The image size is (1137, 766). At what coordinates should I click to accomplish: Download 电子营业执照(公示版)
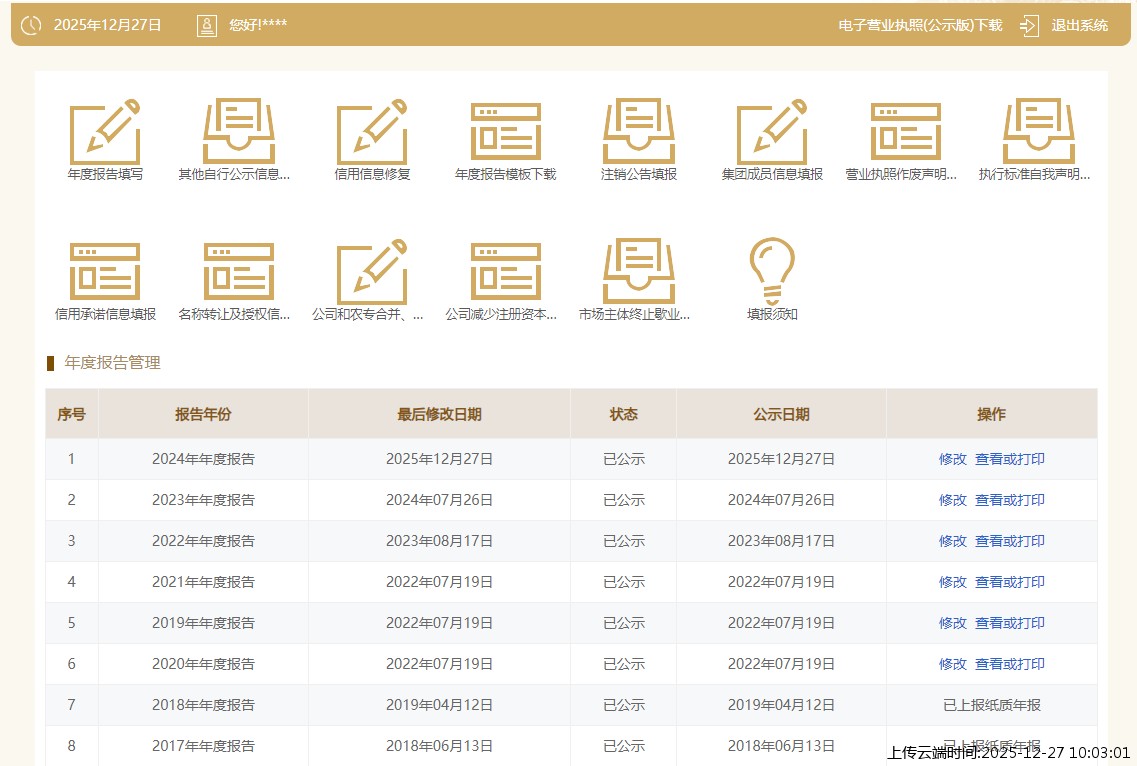point(919,25)
